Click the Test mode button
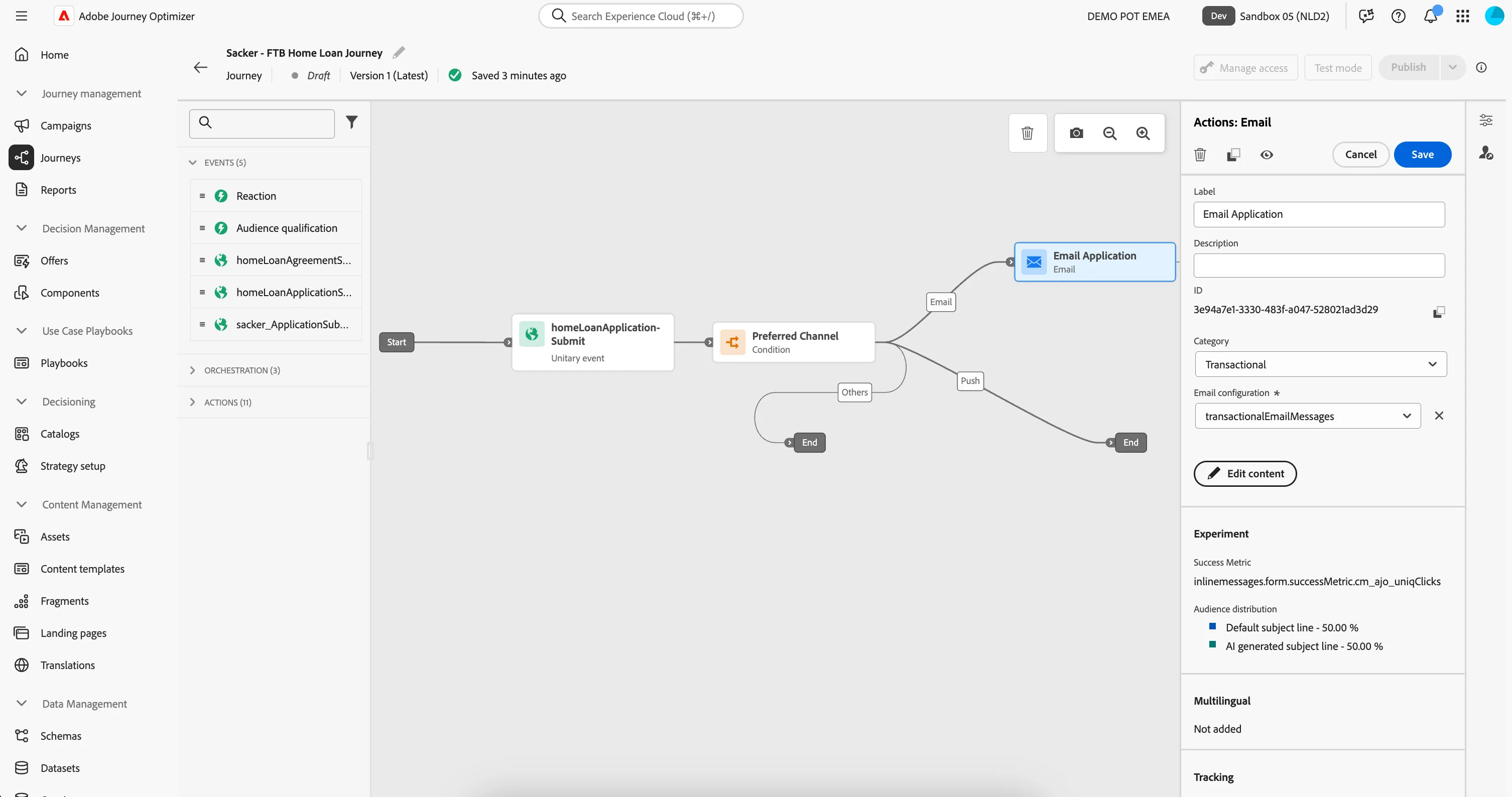The height and width of the screenshot is (797, 1512). [1338, 68]
